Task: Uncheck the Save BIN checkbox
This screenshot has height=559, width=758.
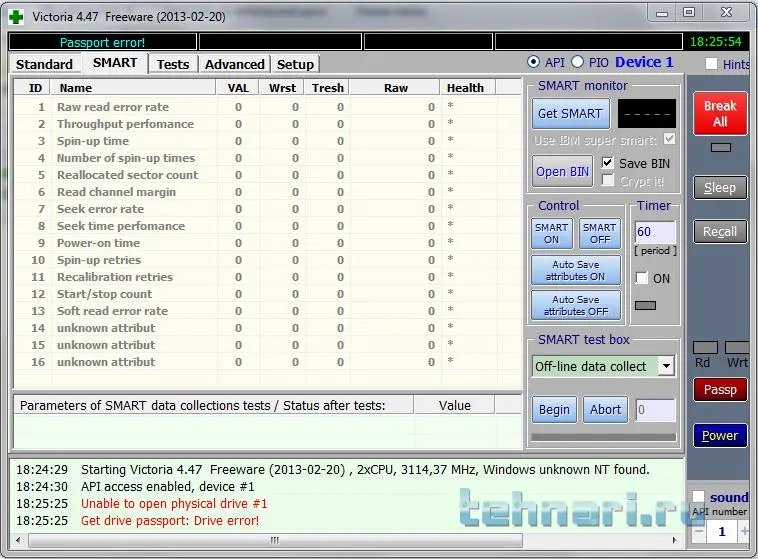Action: click(x=607, y=163)
